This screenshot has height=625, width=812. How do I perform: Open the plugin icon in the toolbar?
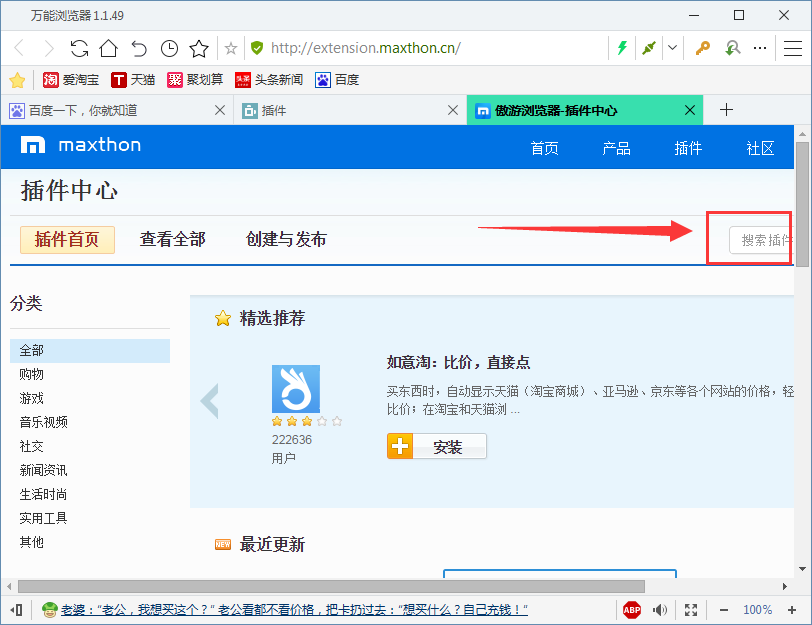pos(649,47)
